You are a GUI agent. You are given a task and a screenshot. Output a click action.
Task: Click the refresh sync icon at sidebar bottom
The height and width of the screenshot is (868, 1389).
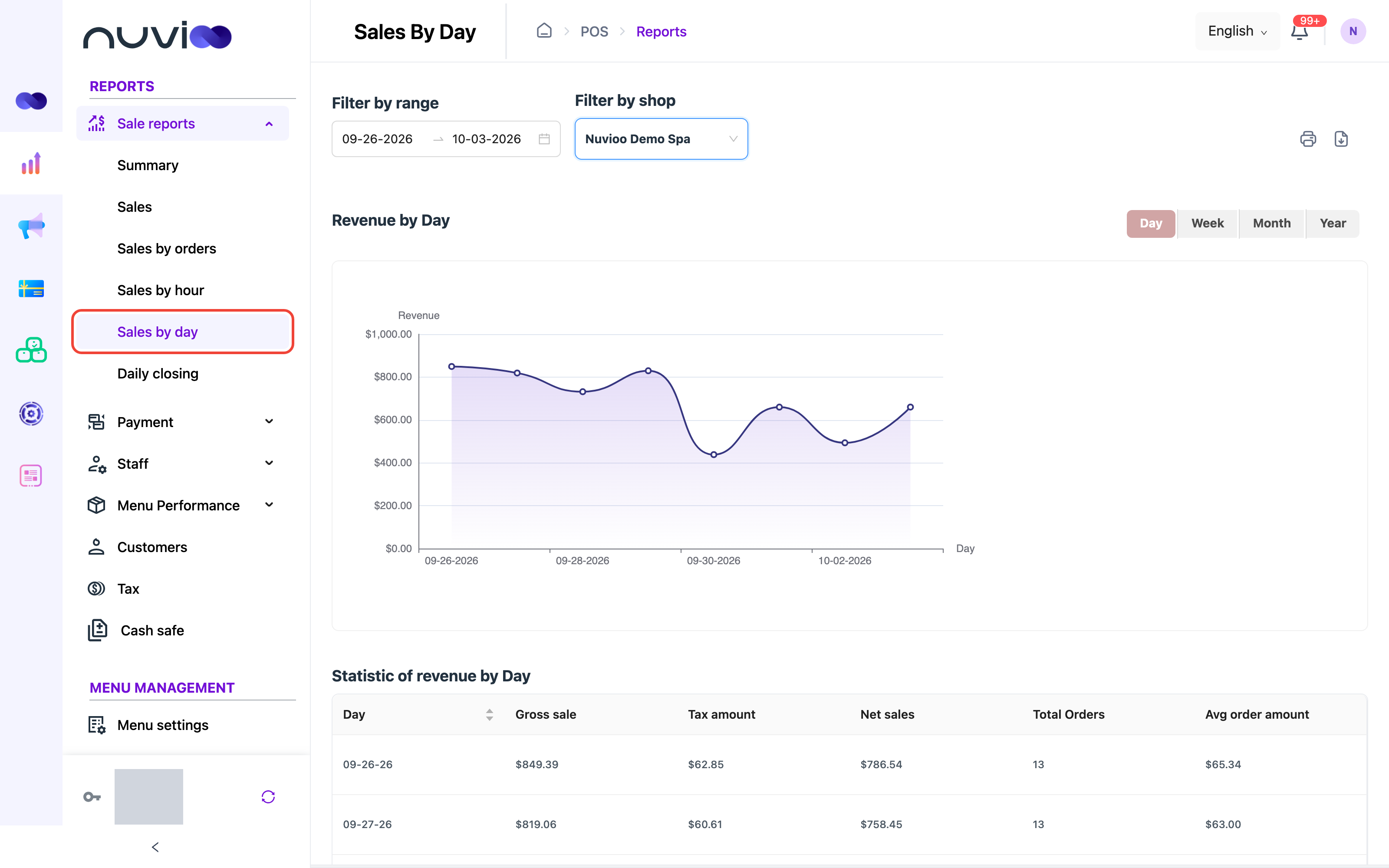coord(268,796)
